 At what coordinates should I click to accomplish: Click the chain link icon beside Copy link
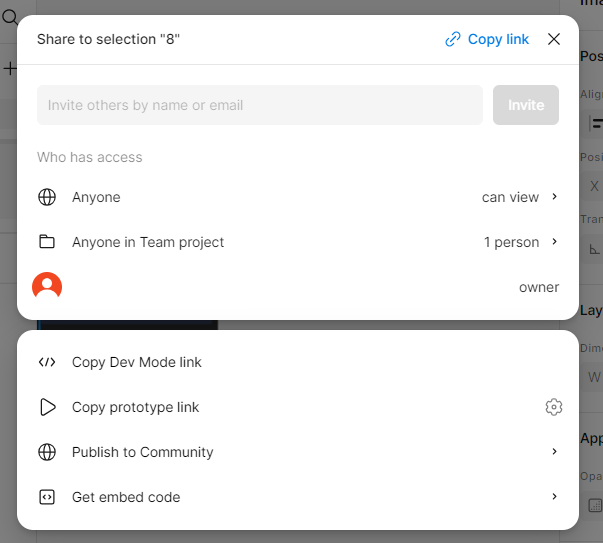(453, 39)
